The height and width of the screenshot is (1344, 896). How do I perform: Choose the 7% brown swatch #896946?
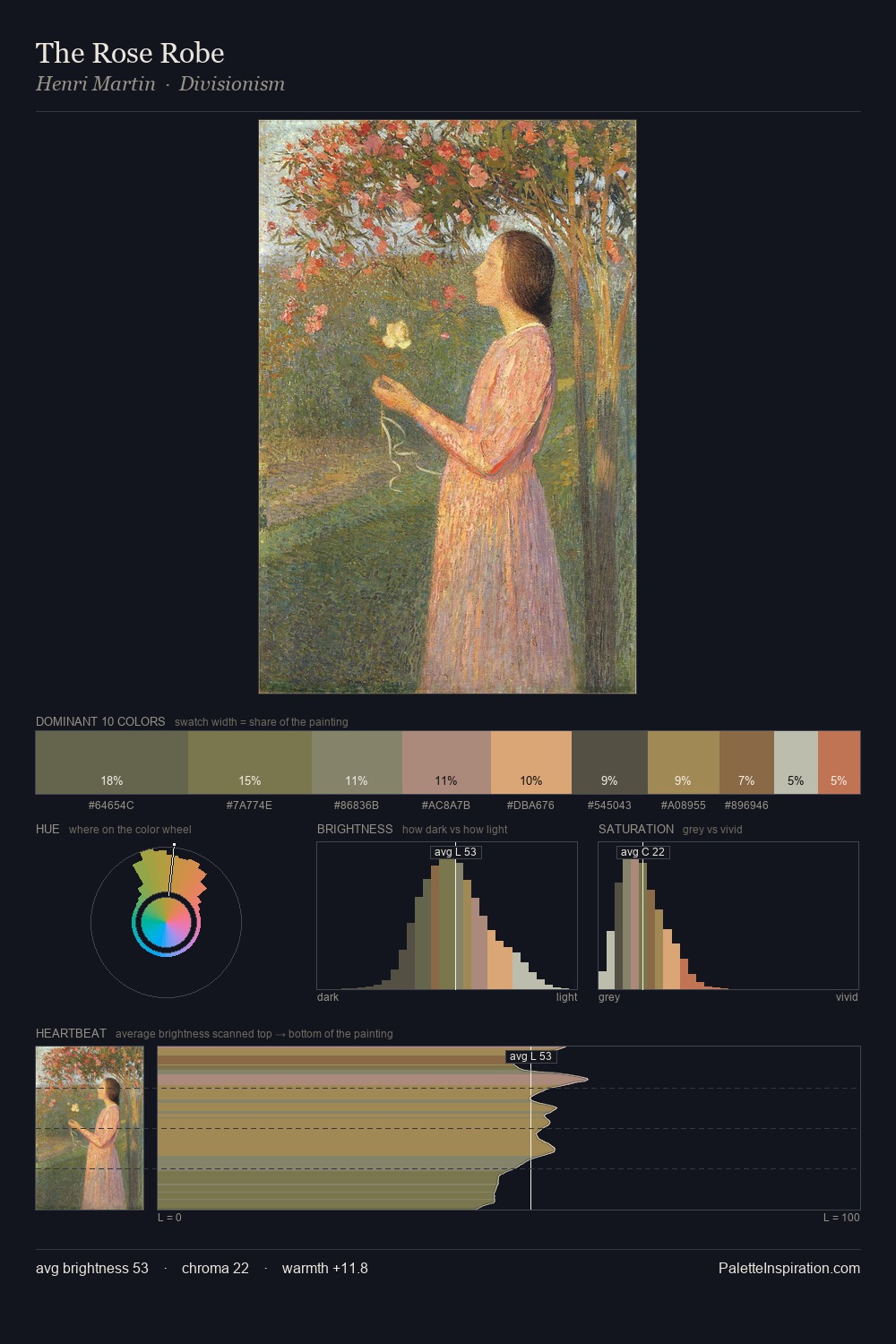coord(746,762)
